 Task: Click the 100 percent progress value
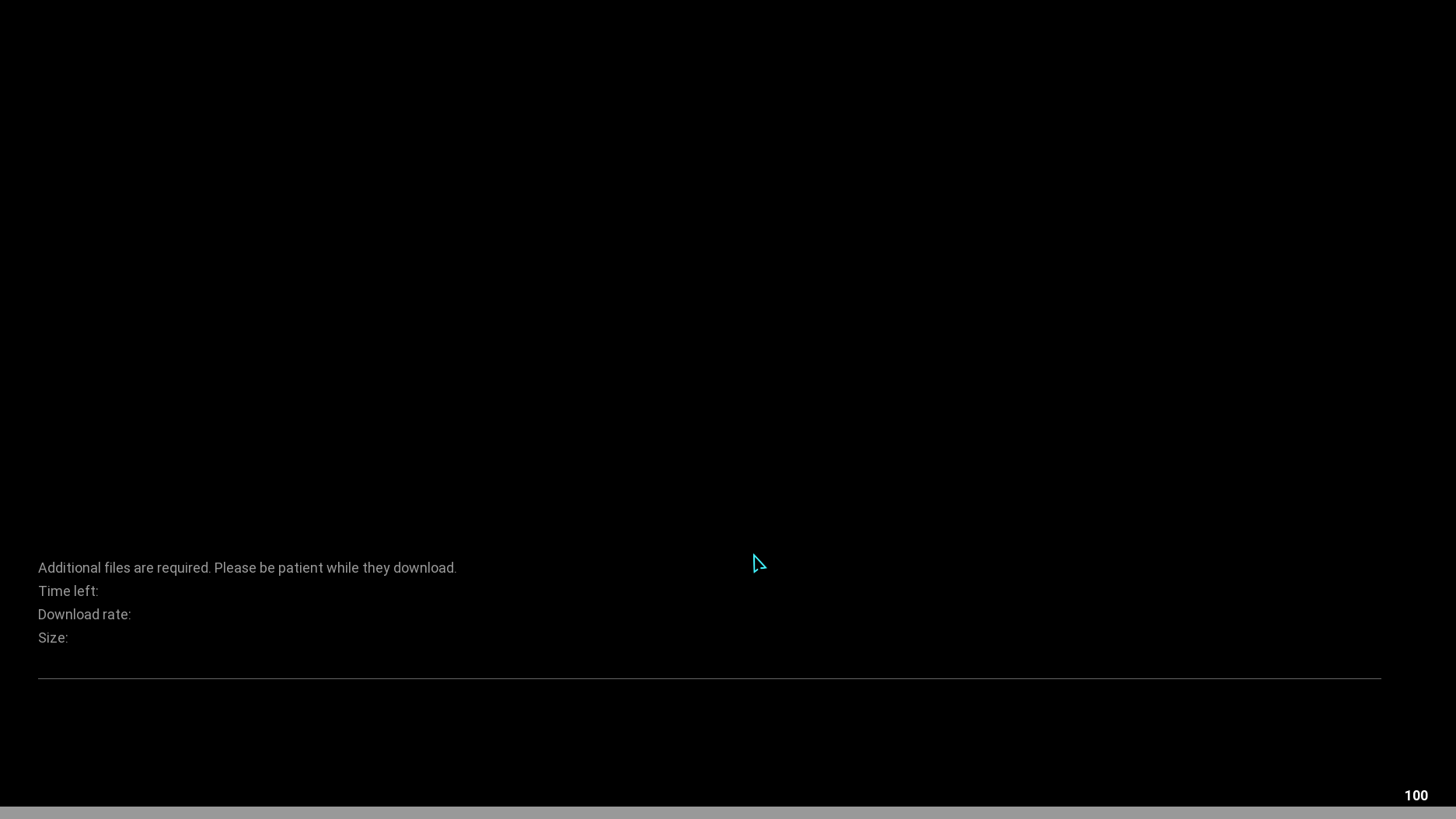point(1416,796)
